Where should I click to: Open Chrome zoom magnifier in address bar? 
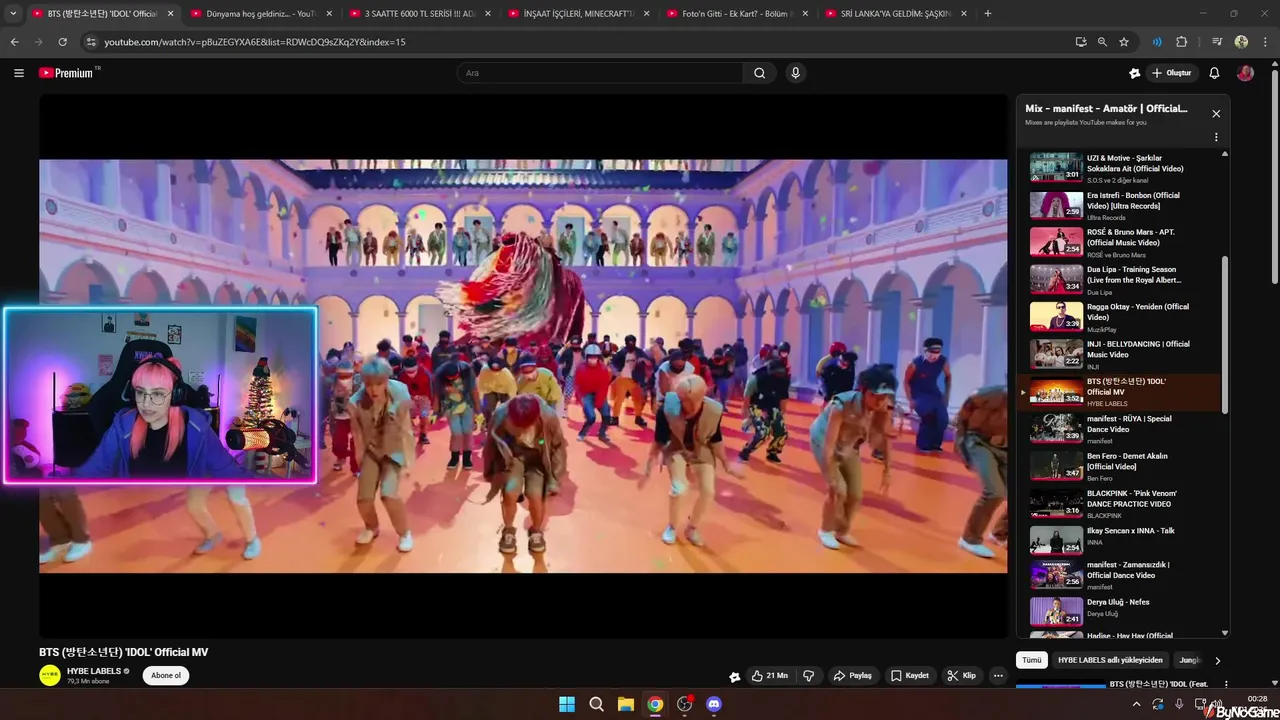pyautogui.click(x=1102, y=42)
